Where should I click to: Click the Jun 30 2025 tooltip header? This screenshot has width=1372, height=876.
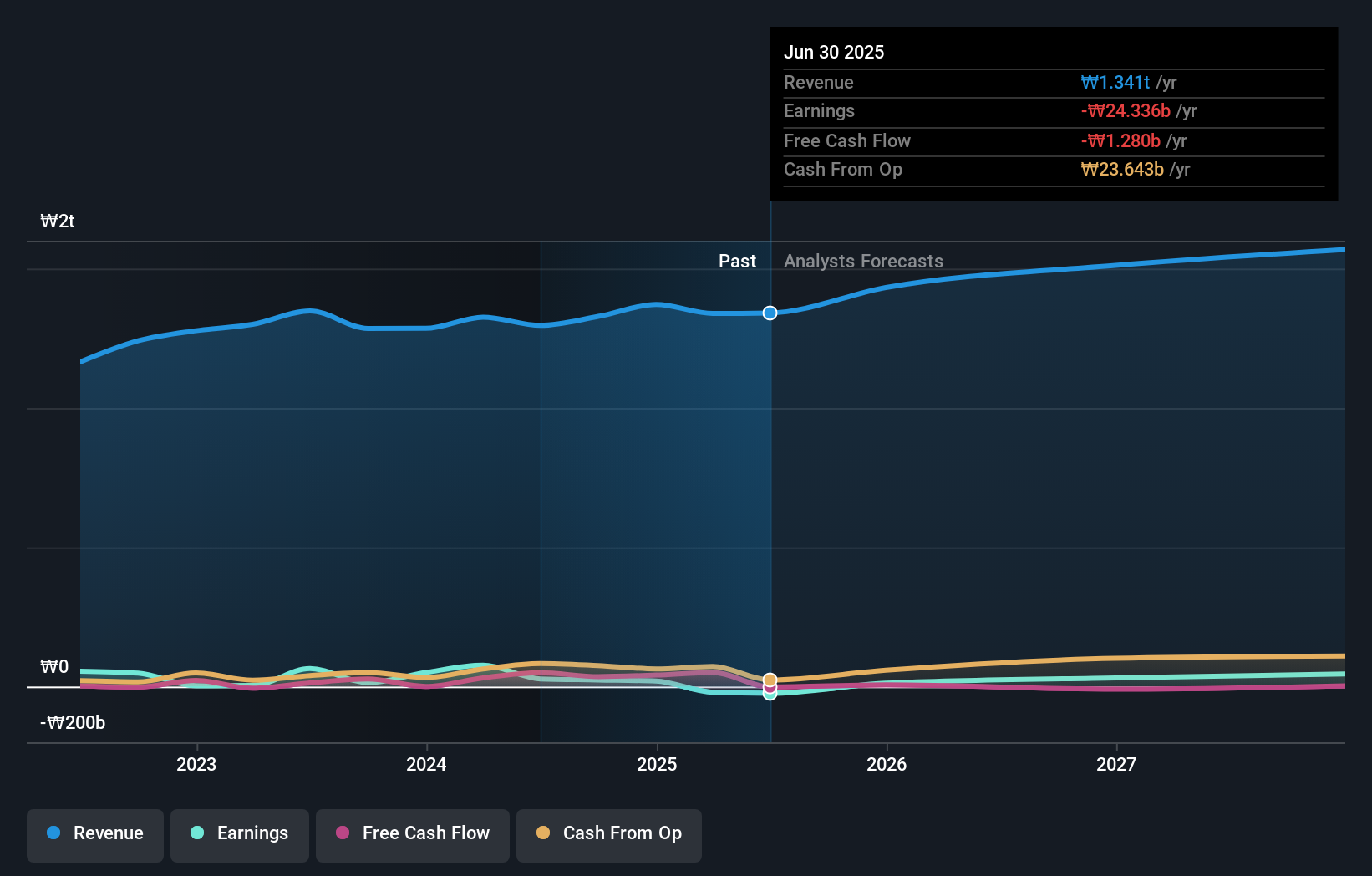834,52
